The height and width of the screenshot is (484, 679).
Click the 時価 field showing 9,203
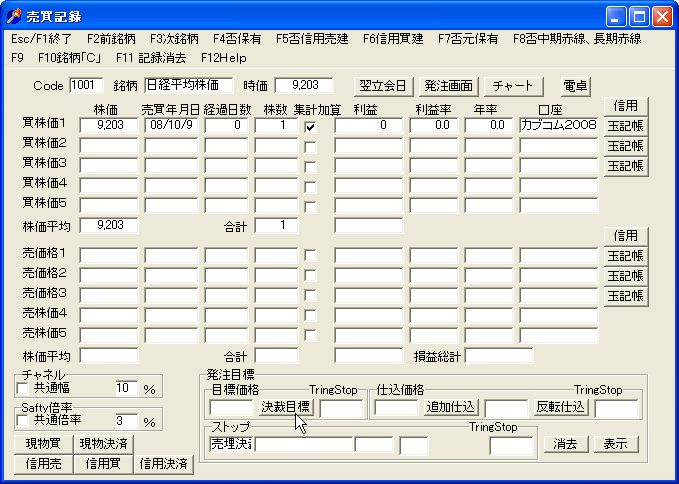point(304,85)
